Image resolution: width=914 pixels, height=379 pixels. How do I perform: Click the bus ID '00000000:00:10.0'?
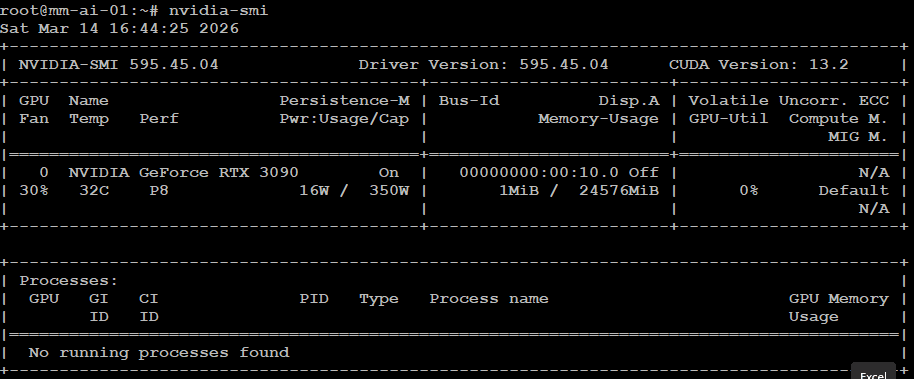(539, 173)
